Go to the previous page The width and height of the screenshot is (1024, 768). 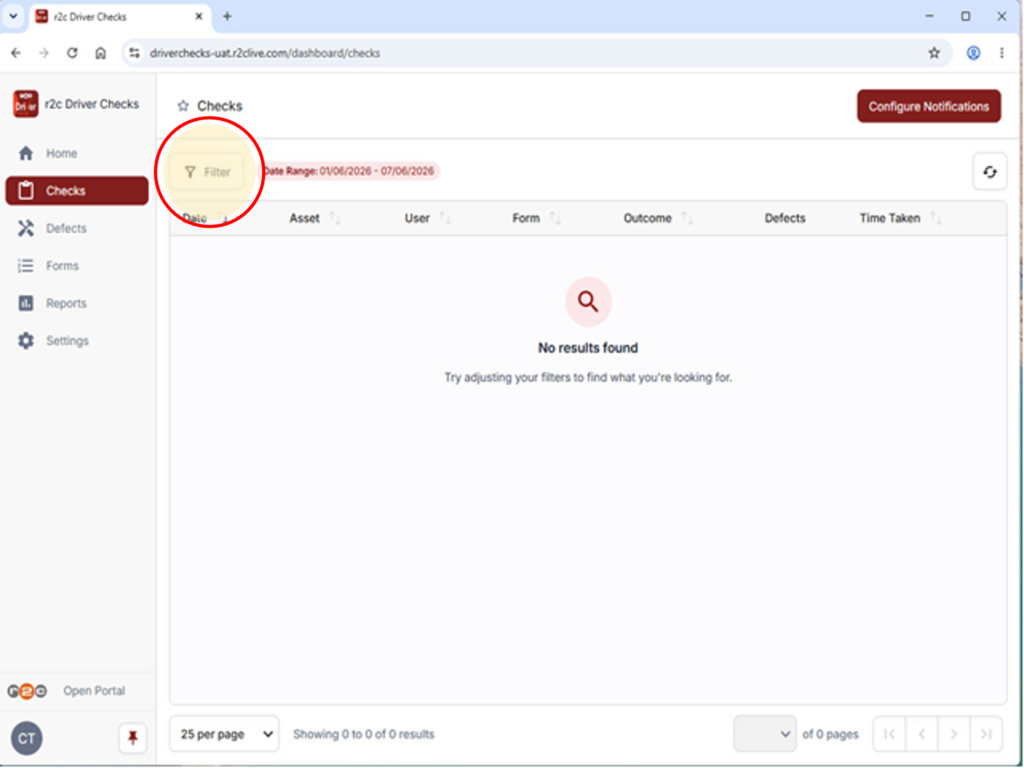921,734
